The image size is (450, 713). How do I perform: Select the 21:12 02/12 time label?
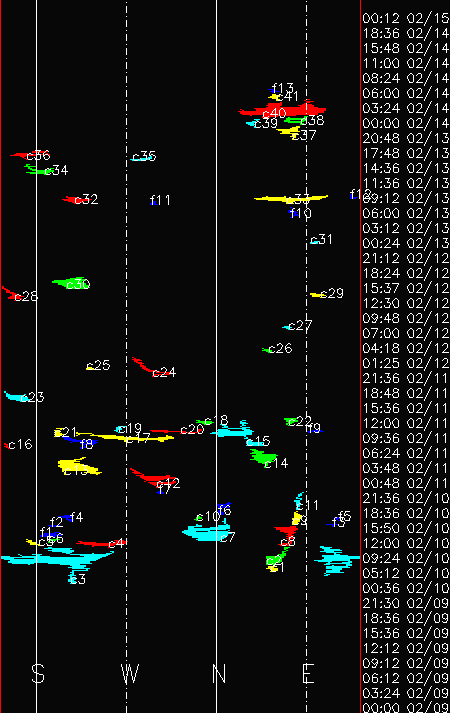tap(405, 258)
